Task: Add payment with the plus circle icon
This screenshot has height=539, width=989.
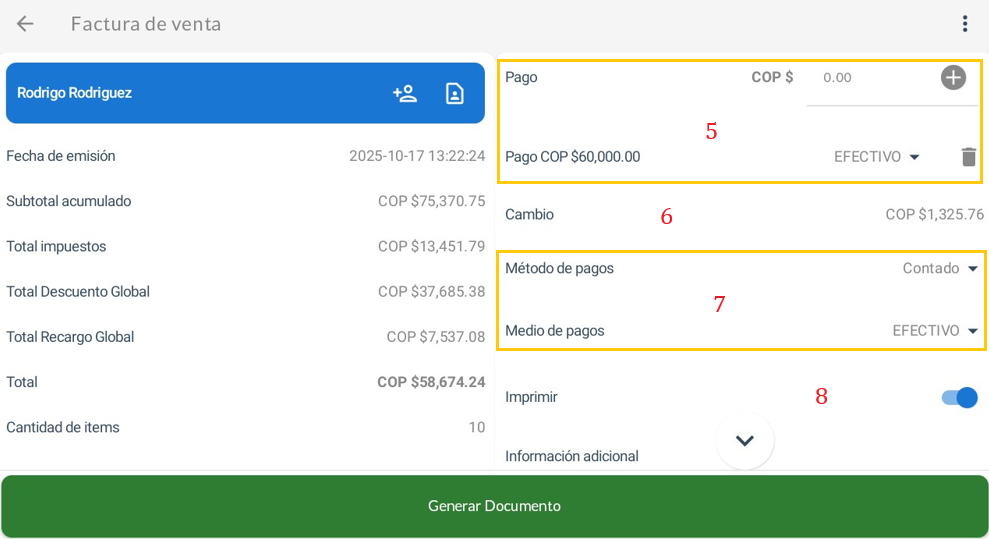Action: point(953,77)
